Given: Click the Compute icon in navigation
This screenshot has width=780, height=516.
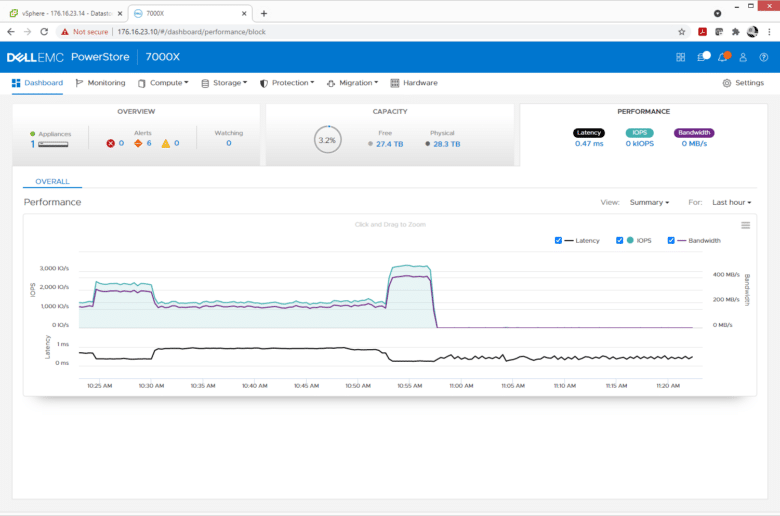Looking at the screenshot, I should [x=142, y=84].
